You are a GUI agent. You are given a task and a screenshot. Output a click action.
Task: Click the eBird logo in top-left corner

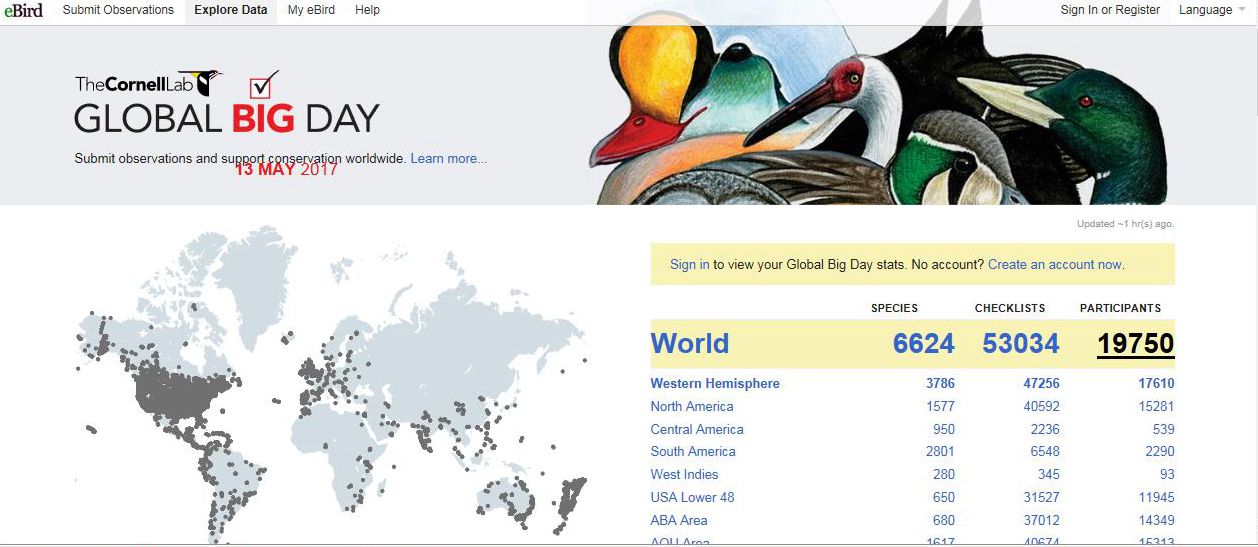click(x=22, y=10)
